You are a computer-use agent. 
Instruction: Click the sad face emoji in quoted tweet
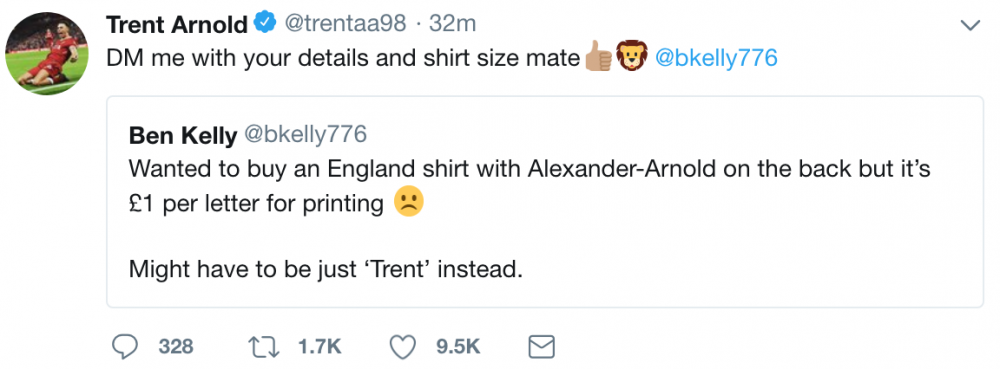pyautogui.click(x=409, y=202)
